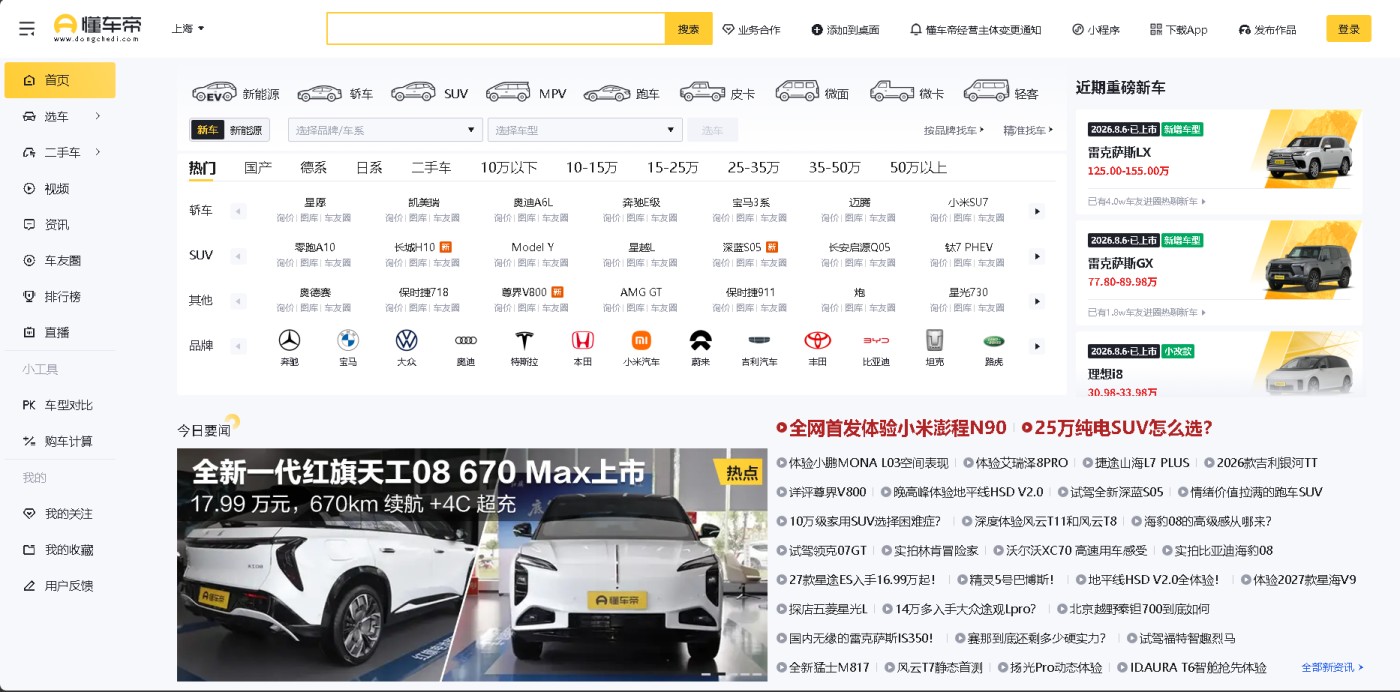Open the 全部新资讯 link
1400x692 pixels.
click(x=1333, y=667)
